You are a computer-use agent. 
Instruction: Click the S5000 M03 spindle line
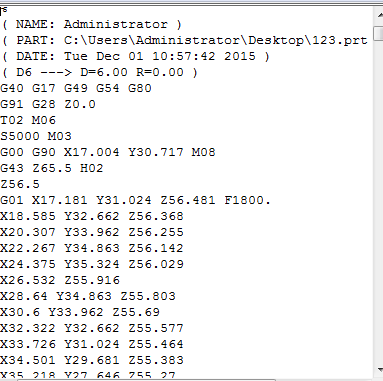click(x=36, y=136)
